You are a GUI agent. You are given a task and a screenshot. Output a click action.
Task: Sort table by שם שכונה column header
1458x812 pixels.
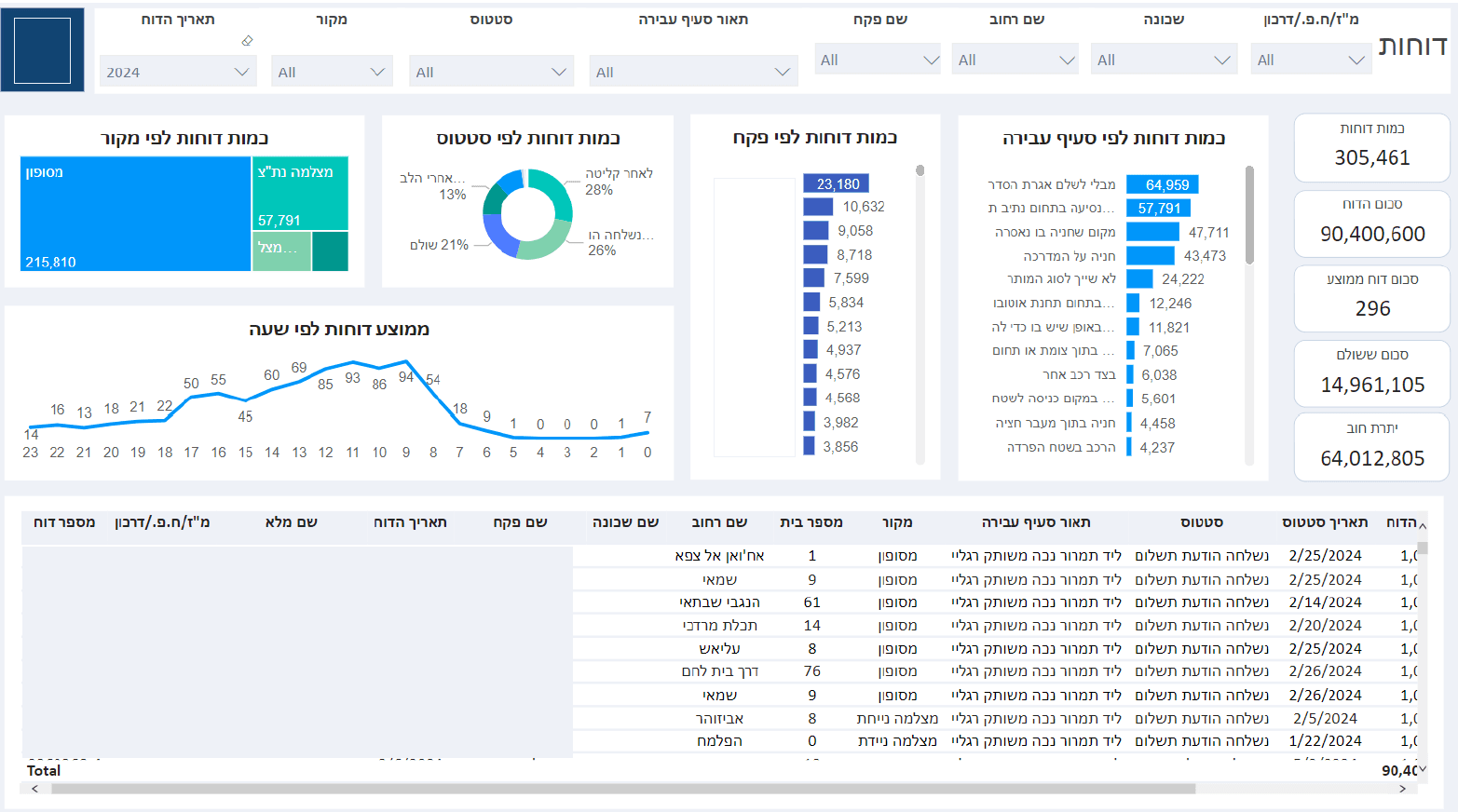point(626,522)
